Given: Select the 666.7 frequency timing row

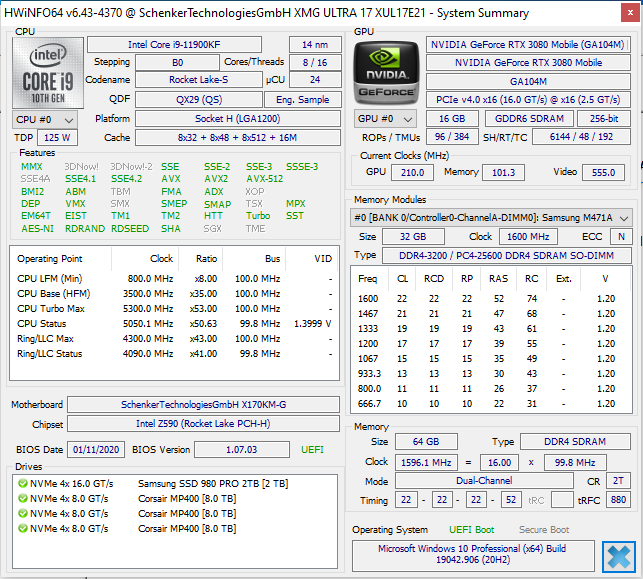Looking at the screenshot, I should click(490, 403).
